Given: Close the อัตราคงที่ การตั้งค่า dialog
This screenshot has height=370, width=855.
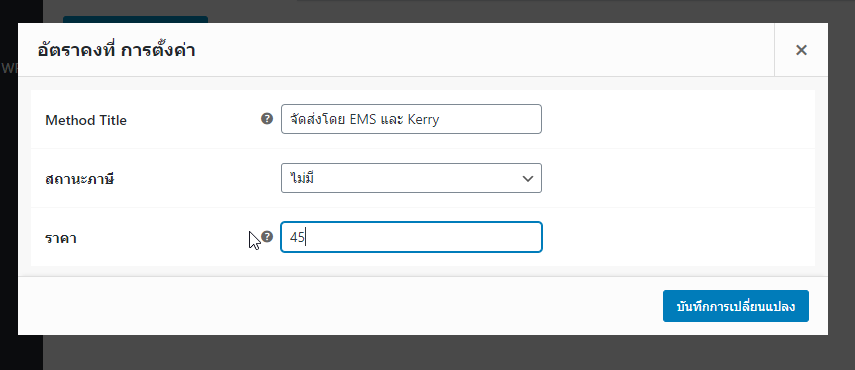Looking at the screenshot, I should (x=801, y=50).
